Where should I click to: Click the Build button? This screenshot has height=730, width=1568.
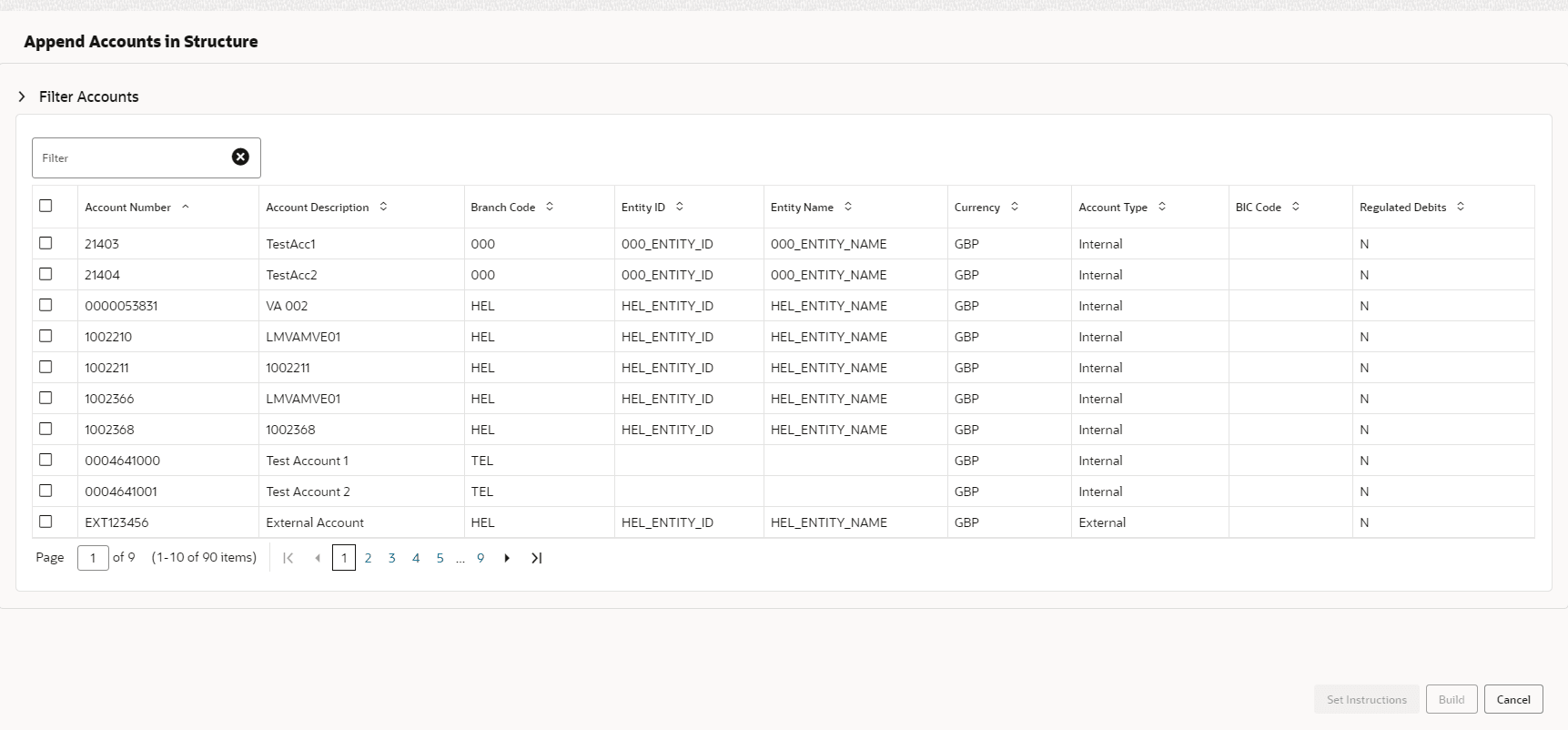pyautogui.click(x=1451, y=699)
